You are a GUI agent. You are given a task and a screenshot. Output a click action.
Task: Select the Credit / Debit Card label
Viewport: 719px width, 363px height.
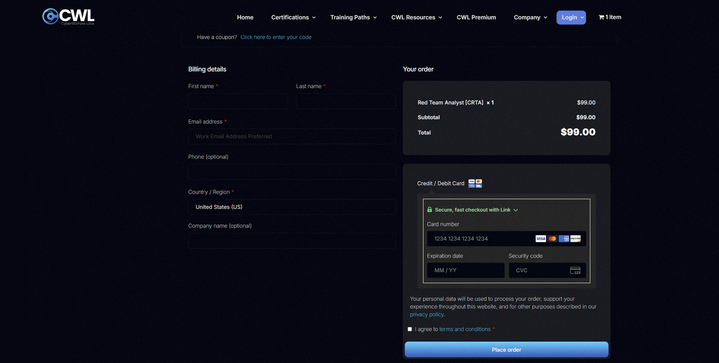pos(441,183)
